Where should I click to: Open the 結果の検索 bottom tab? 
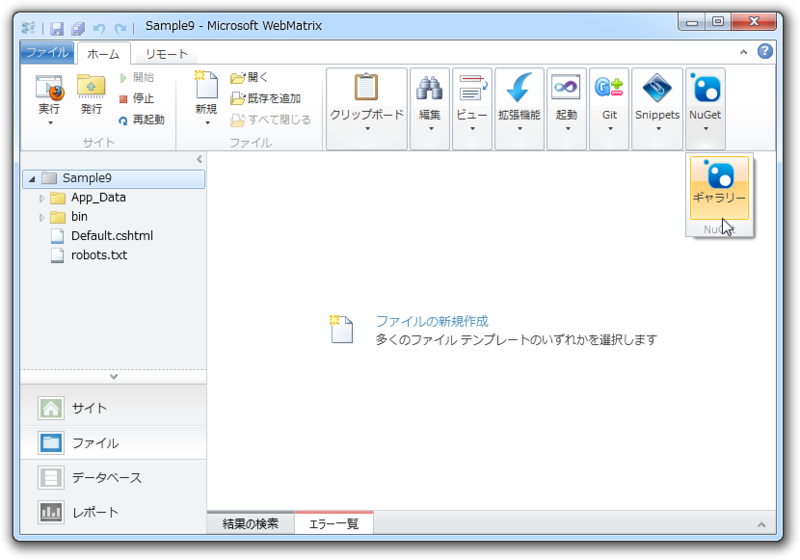[x=251, y=523]
